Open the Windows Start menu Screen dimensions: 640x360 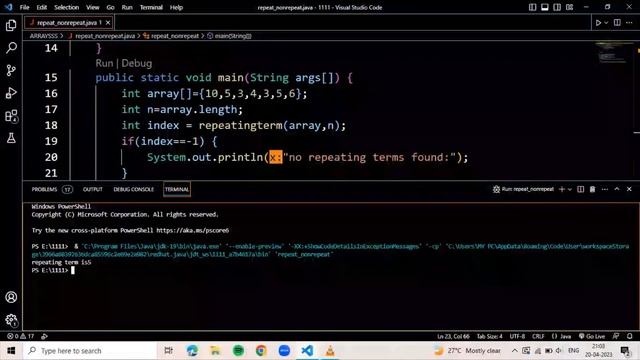point(11,351)
